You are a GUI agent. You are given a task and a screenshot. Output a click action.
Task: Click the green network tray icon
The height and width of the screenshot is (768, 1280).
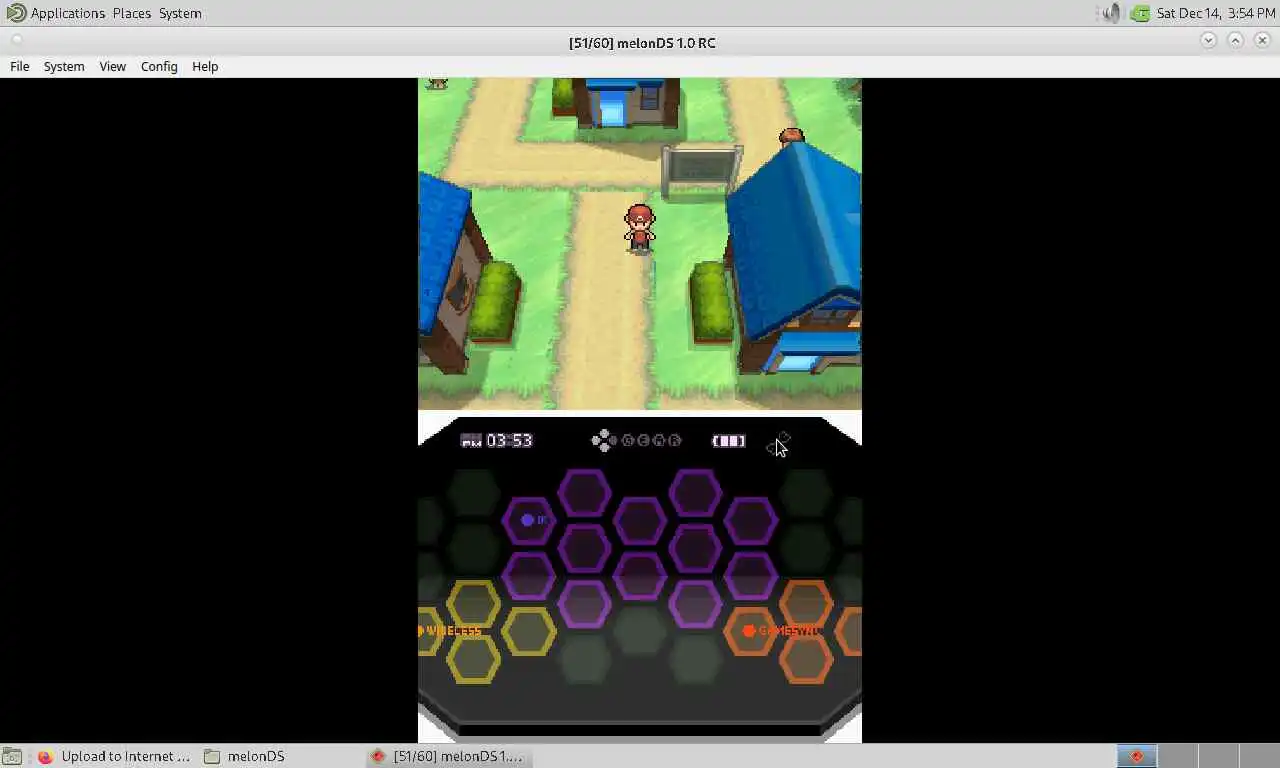point(1139,13)
